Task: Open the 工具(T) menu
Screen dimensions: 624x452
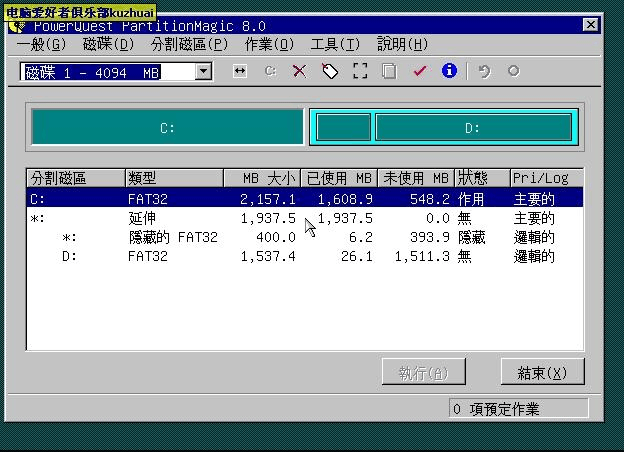Action: (x=335, y=44)
